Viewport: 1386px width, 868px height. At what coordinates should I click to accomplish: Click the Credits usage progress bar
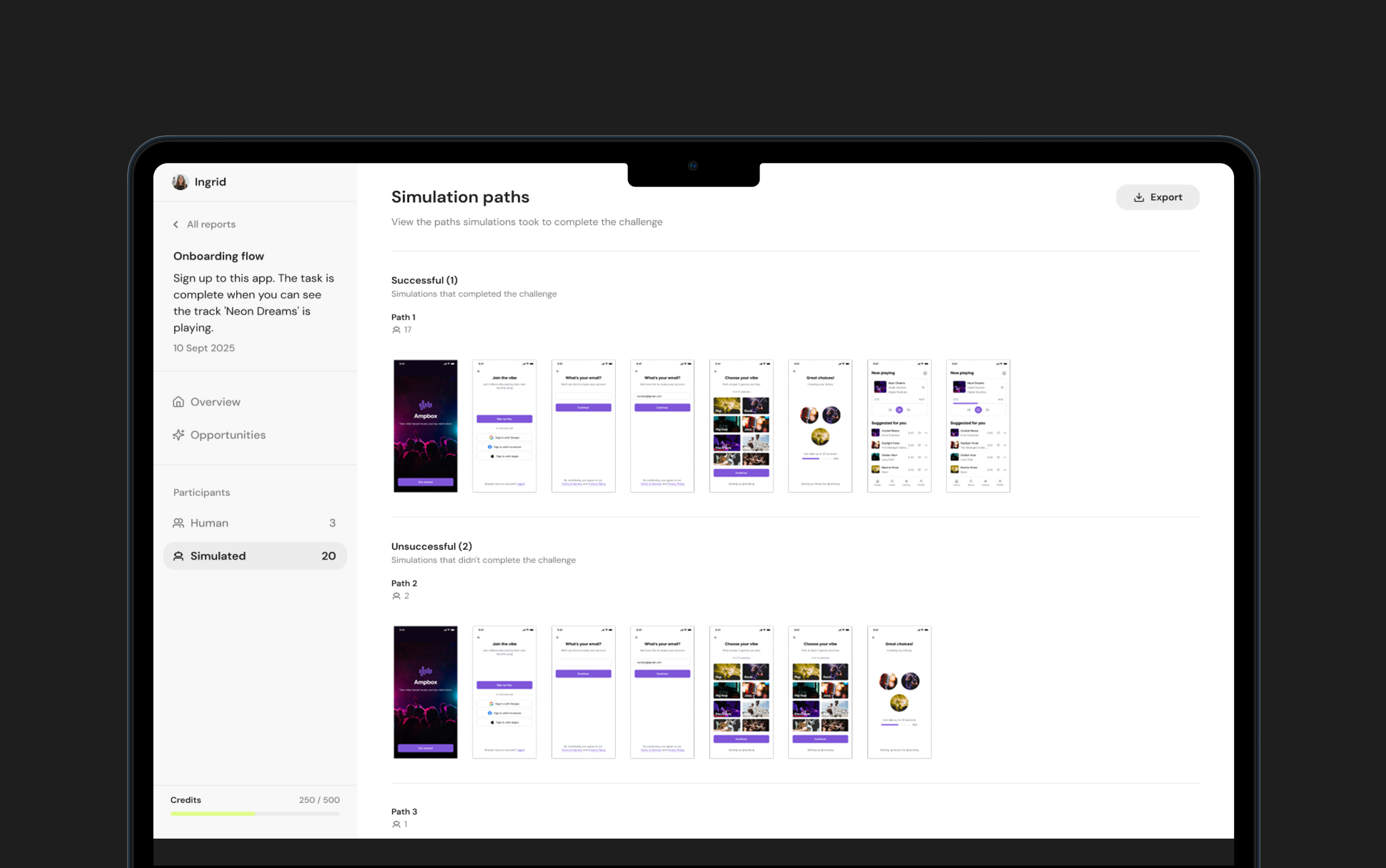pyautogui.click(x=254, y=814)
